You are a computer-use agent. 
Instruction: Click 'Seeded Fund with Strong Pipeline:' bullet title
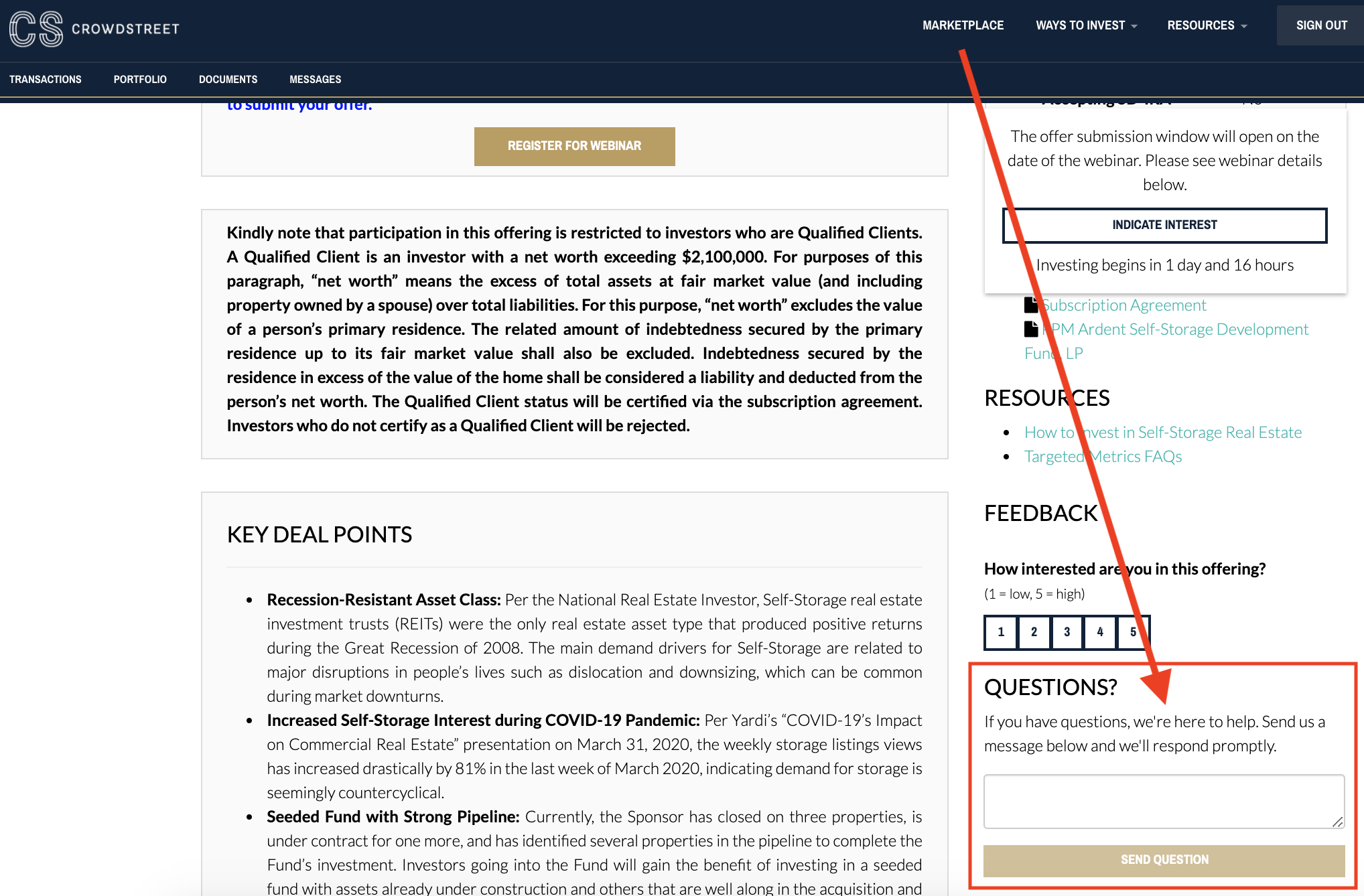[393, 816]
